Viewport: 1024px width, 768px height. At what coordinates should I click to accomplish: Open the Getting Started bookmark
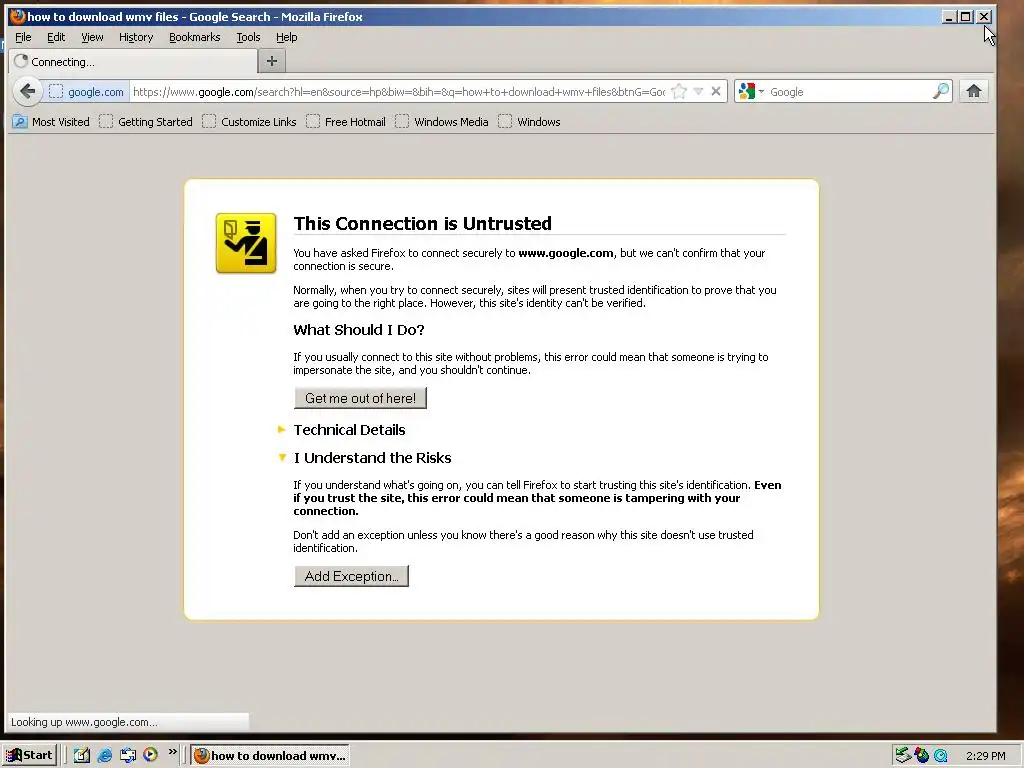pyautogui.click(x=146, y=121)
